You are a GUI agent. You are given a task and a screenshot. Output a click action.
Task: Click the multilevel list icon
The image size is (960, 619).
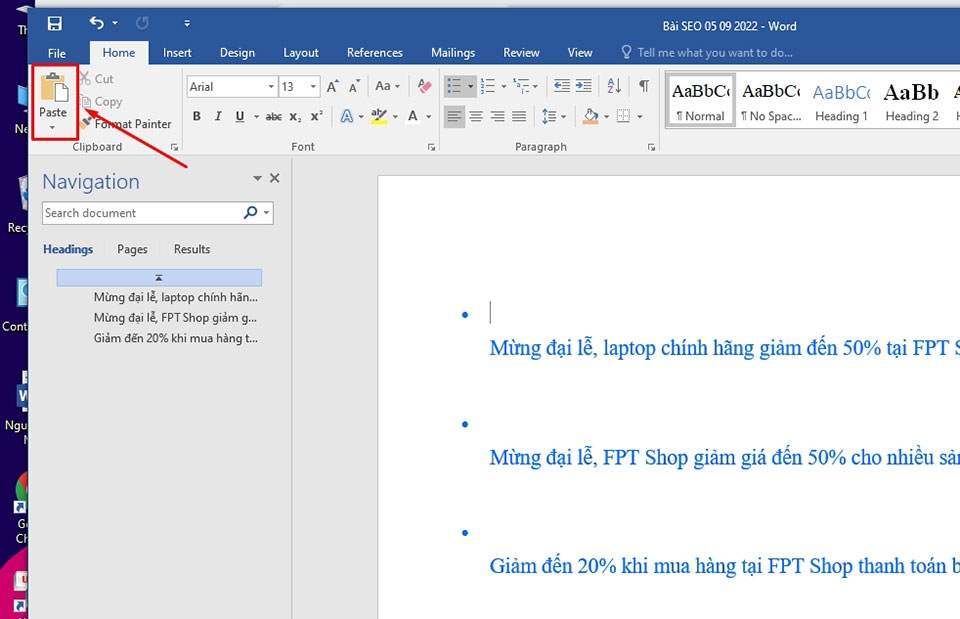[x=521, y=86]
